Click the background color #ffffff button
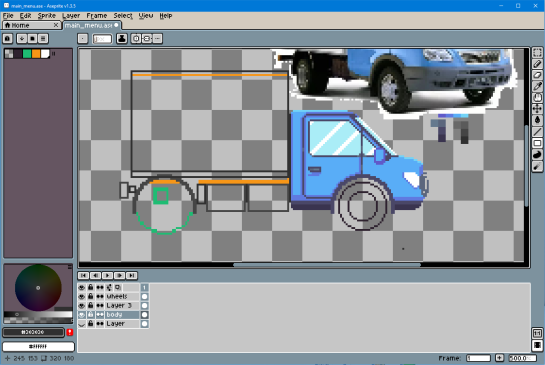The image size is (545, 365). pyautogui.click(x=38, y=347)
